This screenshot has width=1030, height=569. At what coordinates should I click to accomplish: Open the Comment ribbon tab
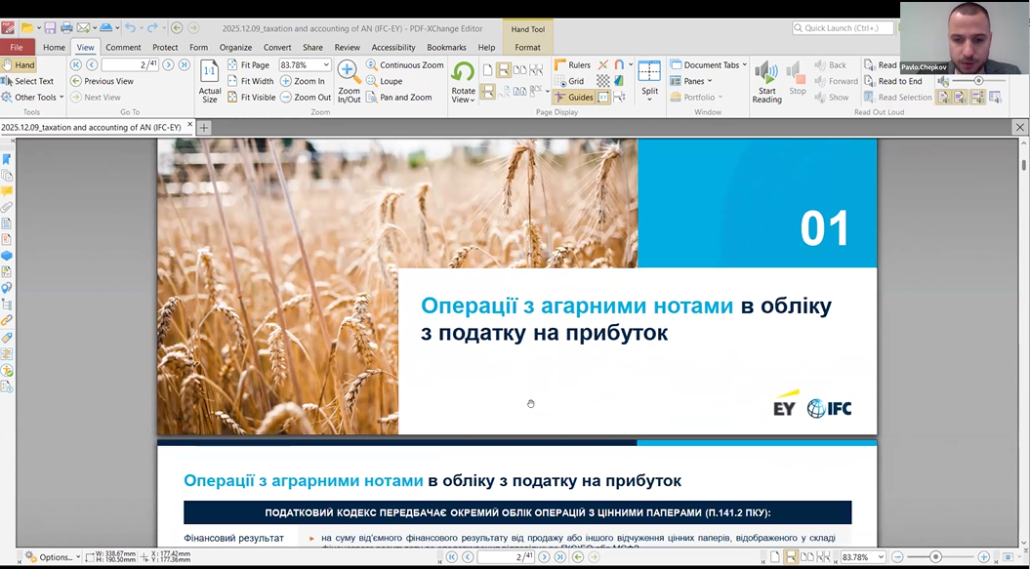coord(123,47)
